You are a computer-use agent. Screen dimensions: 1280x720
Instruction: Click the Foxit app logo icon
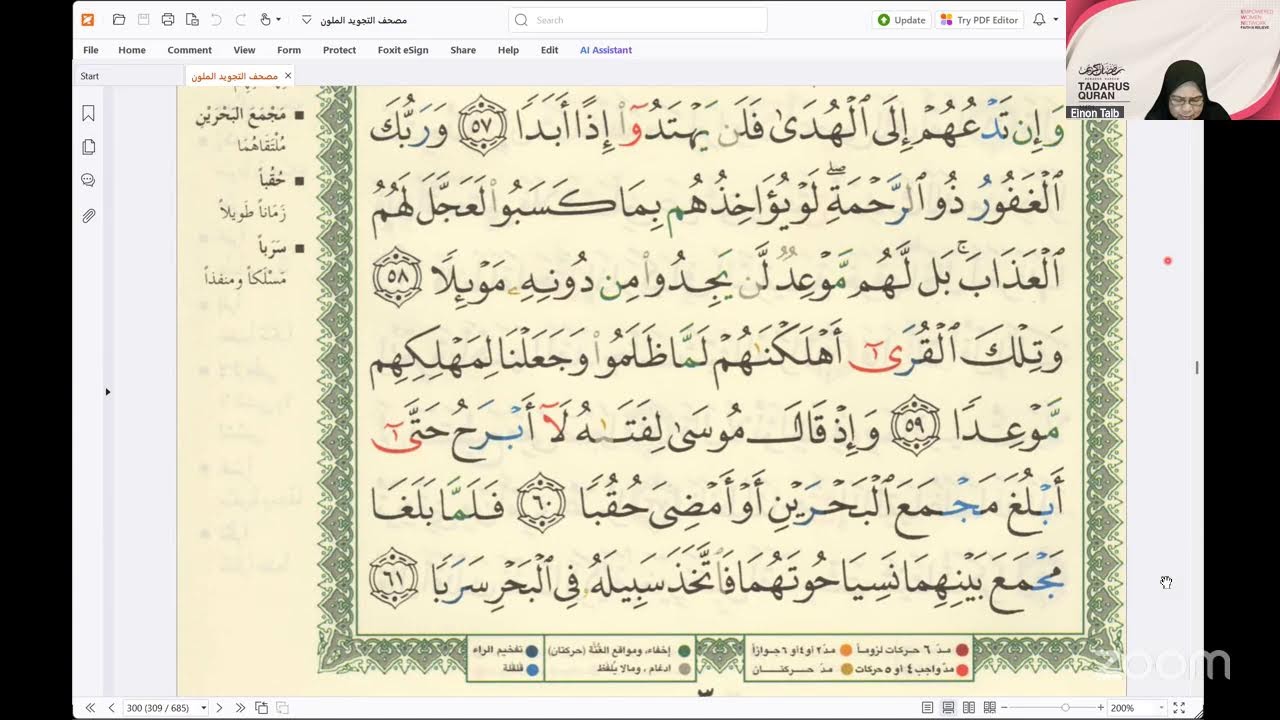[x=88, y=20]
